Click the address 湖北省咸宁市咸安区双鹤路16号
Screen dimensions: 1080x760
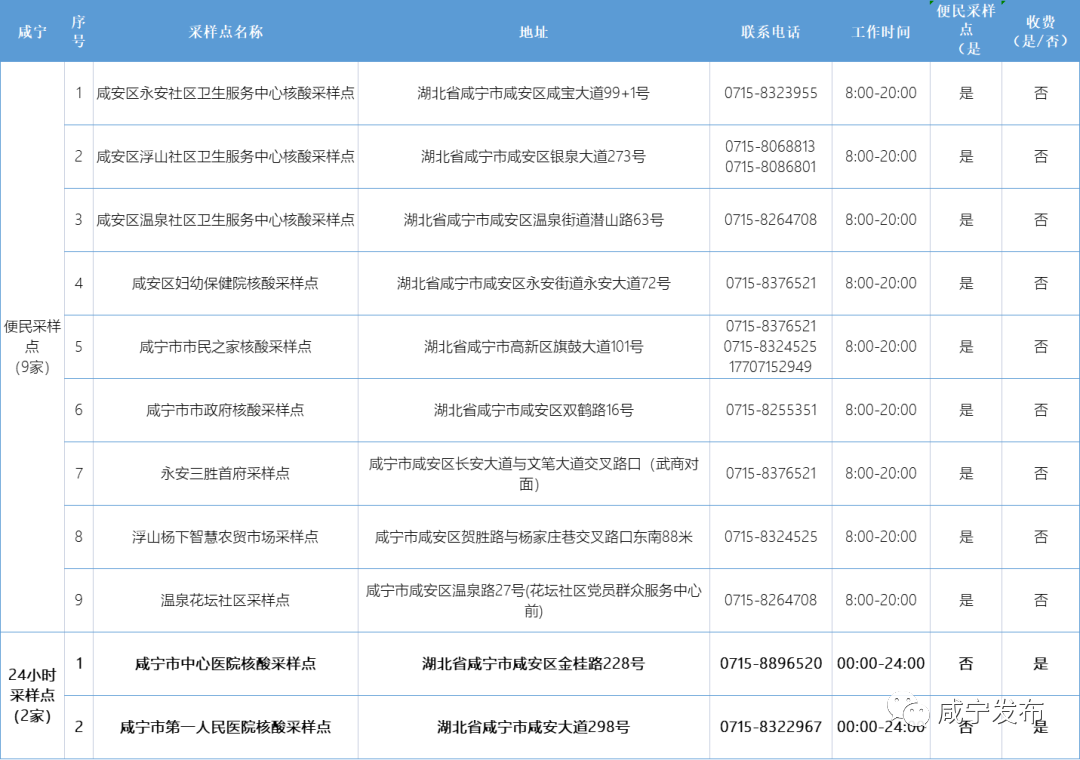coord(533,410)
